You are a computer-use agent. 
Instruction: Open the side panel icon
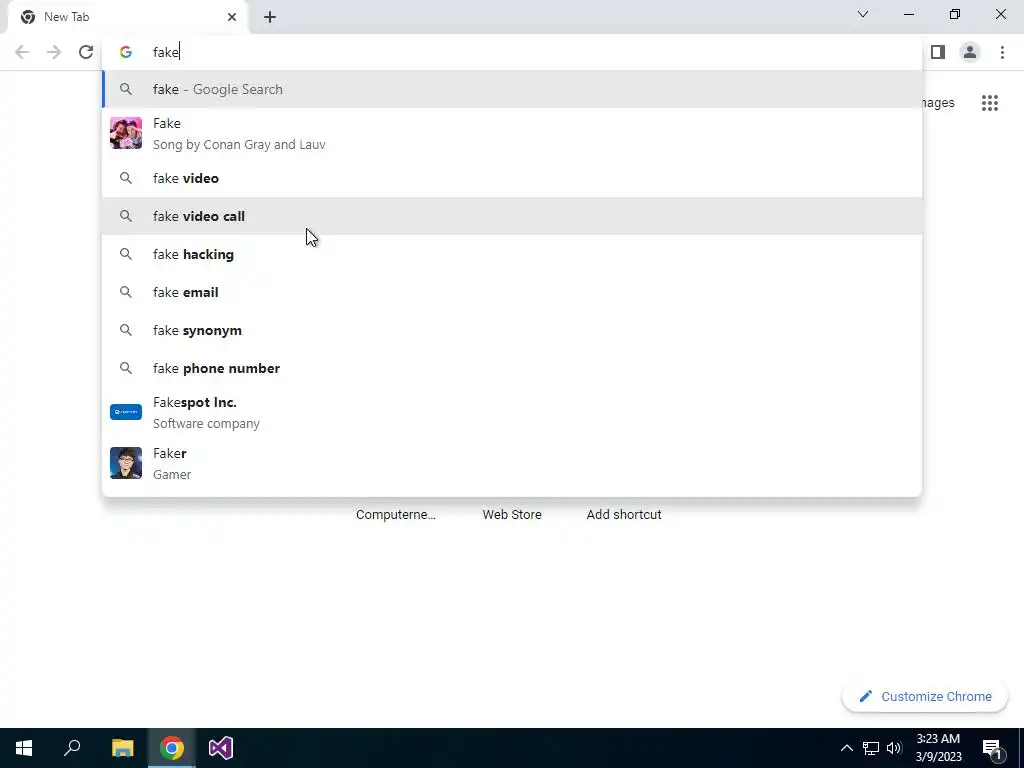click(938, 52)
